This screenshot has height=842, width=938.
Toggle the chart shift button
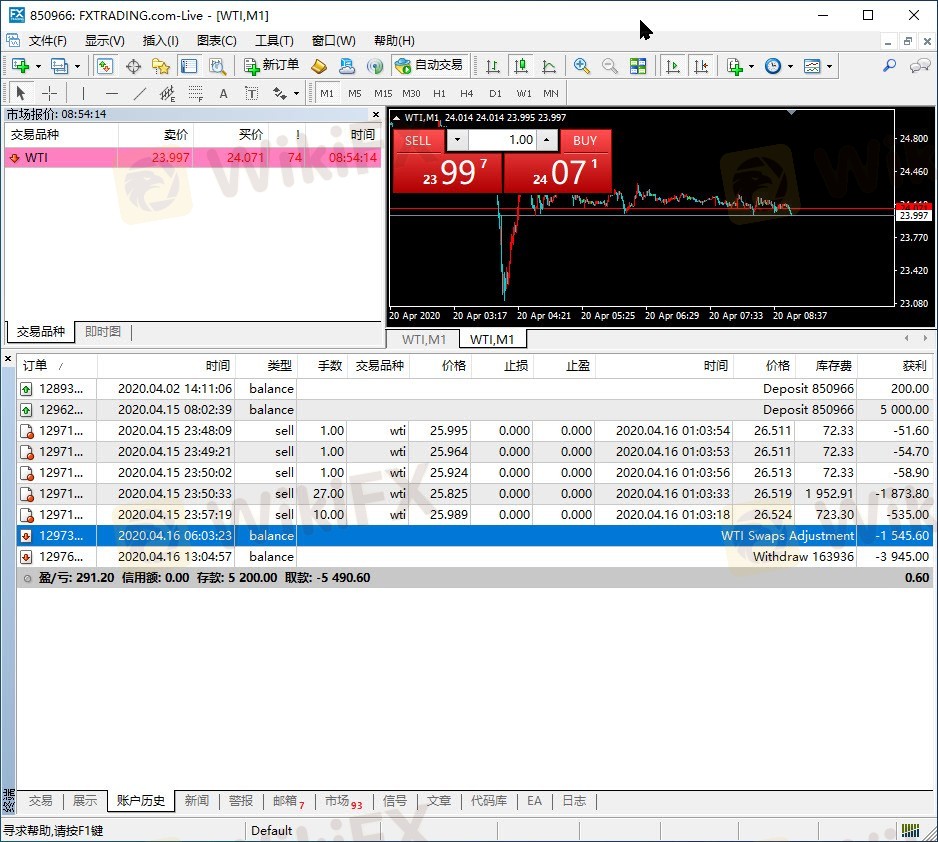point(701,66)
